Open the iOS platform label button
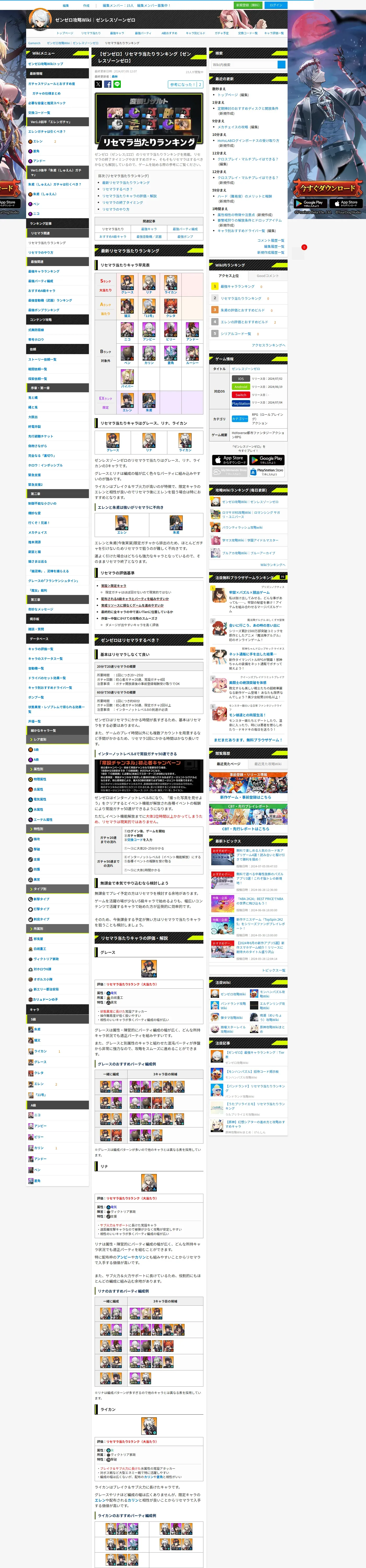 [241, 379]
